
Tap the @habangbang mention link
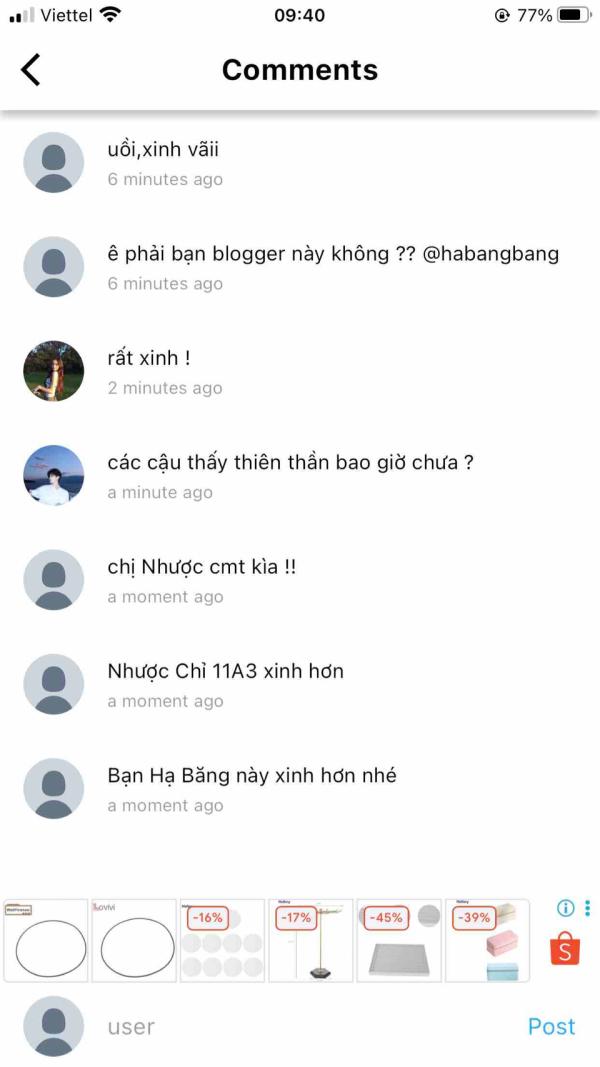pyautogui.click(x=490, y=254)
